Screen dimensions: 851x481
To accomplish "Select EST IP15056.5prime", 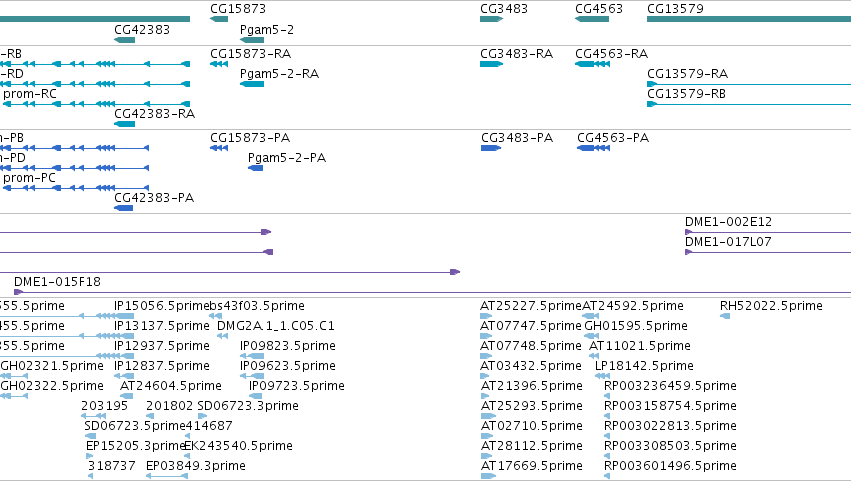I will [161, 306].
